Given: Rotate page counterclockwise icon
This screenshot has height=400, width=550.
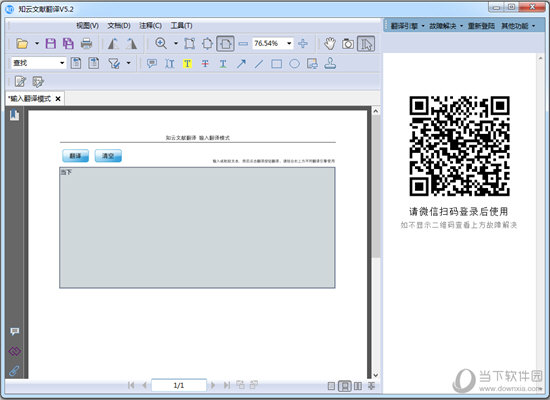Looking at the screenshot, I should coord(113,44).
